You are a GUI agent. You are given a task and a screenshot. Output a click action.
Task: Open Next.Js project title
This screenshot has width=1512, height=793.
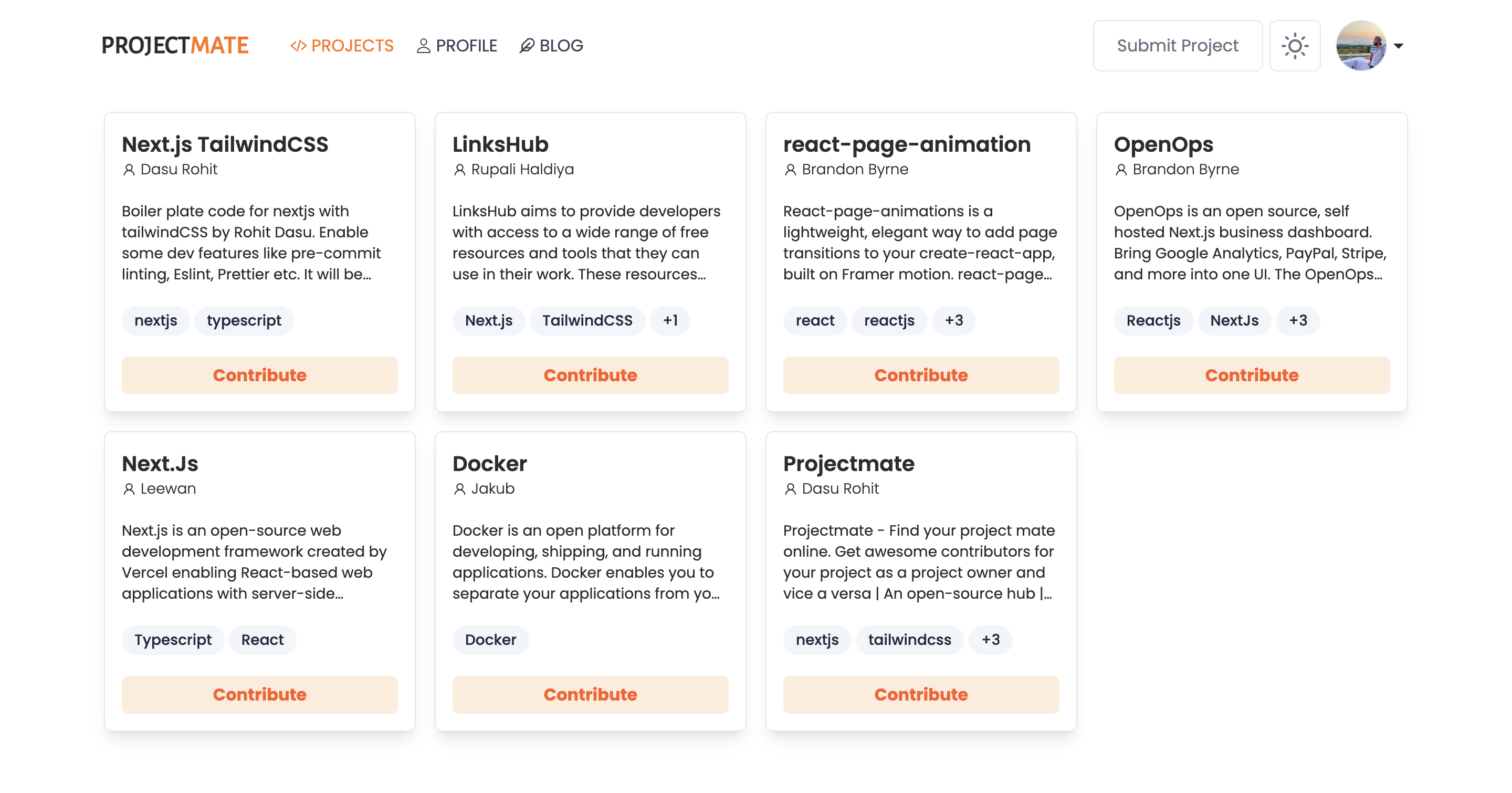(160, 464)
